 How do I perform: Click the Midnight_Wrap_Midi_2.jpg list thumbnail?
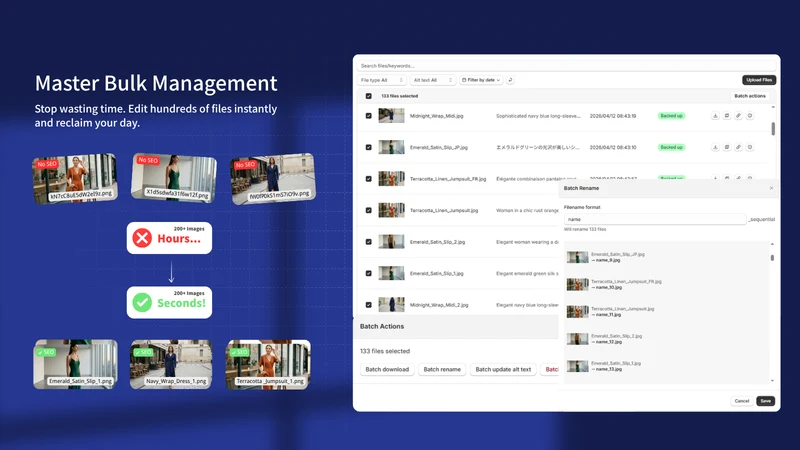391,305
